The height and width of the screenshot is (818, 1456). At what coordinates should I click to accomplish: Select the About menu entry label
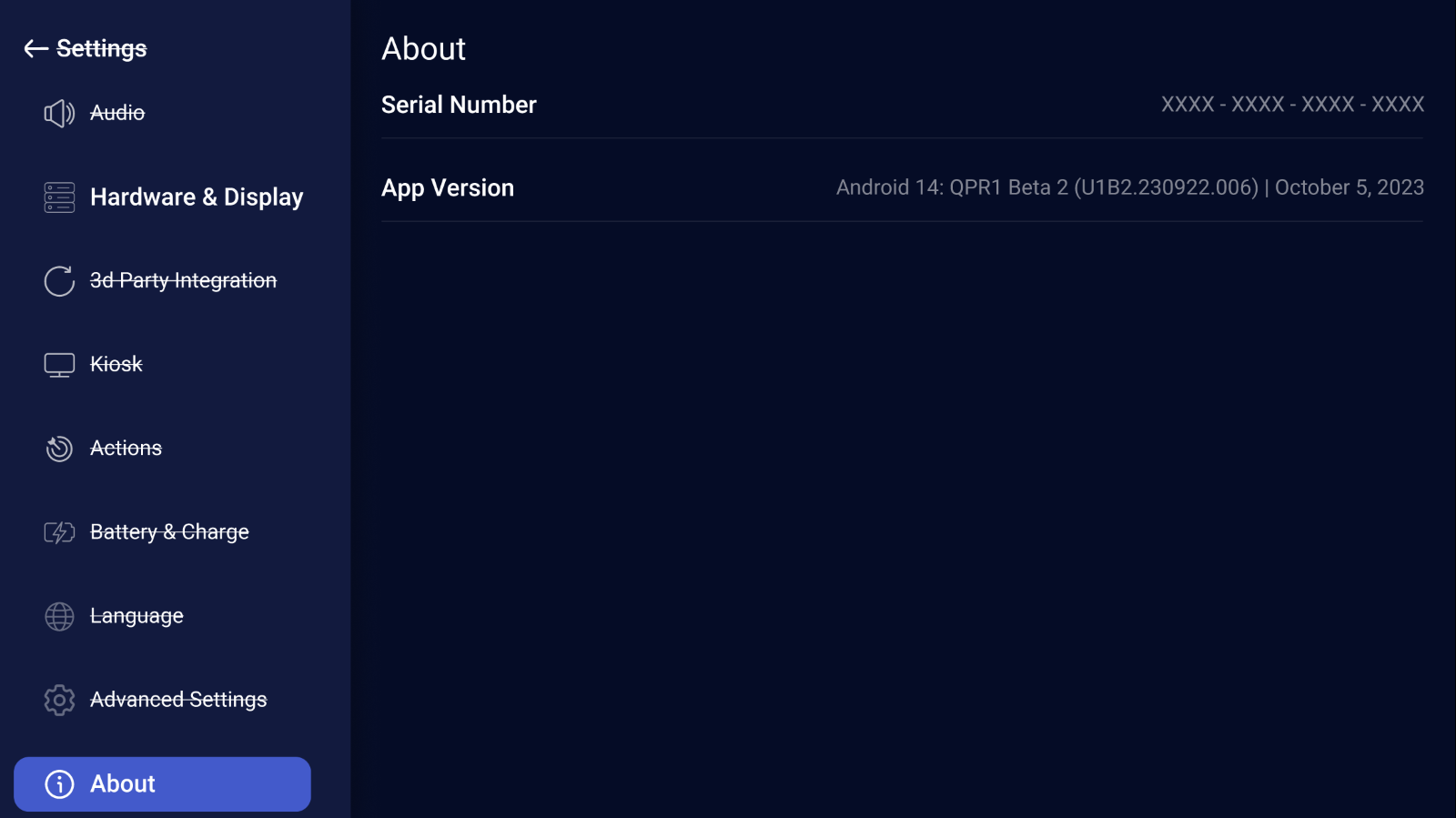[x=123, y=784]
